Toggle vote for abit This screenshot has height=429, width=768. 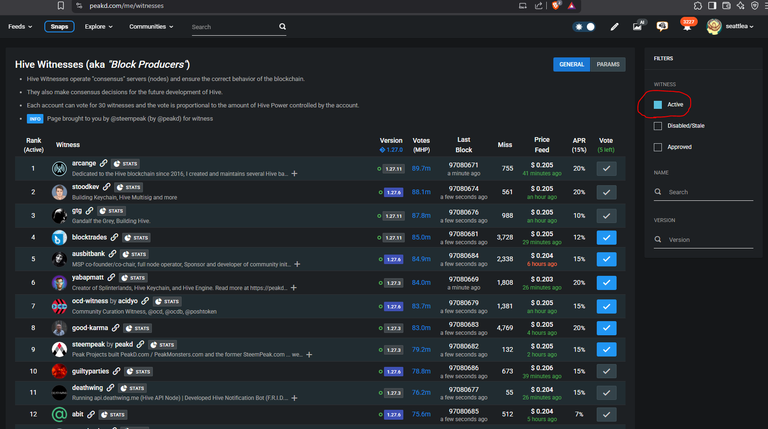(x=606, y=414)
